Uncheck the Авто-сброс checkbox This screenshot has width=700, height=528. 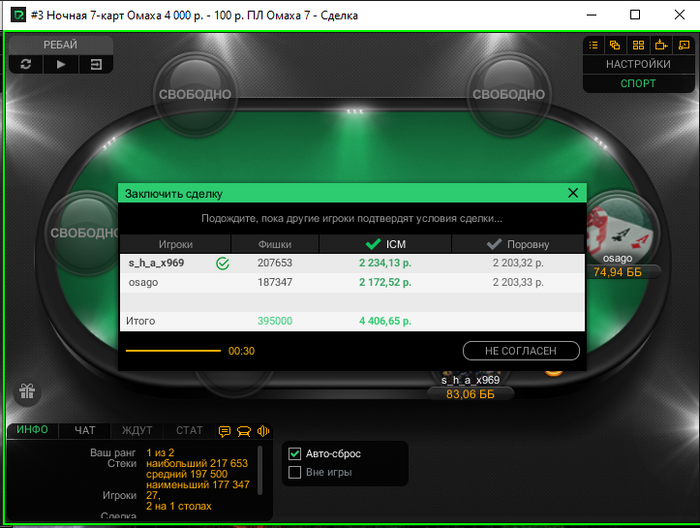[295, 454]
